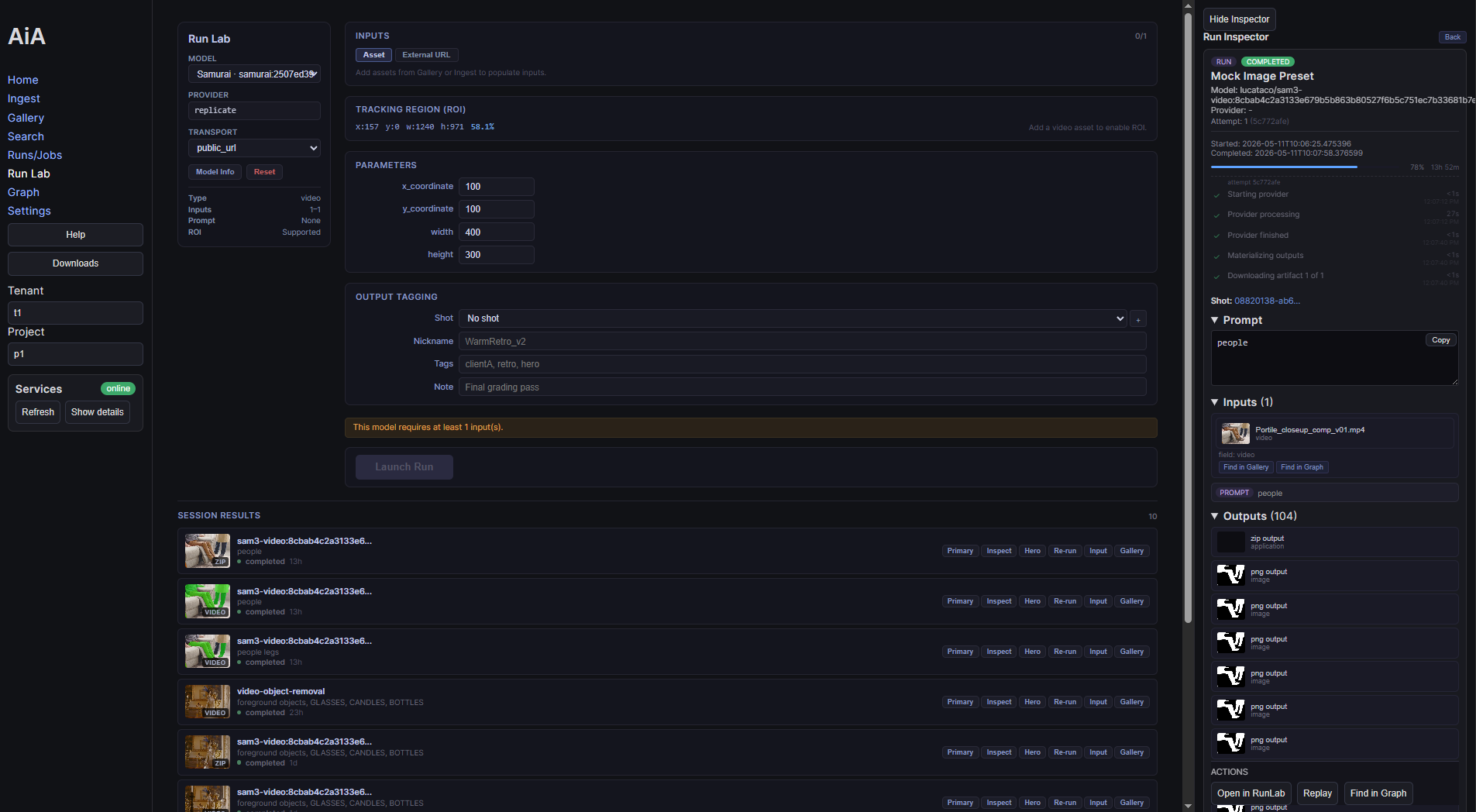Open the Transport public_url dropdown
Viewport: 1476px width, 812px height.
[254, 148]
